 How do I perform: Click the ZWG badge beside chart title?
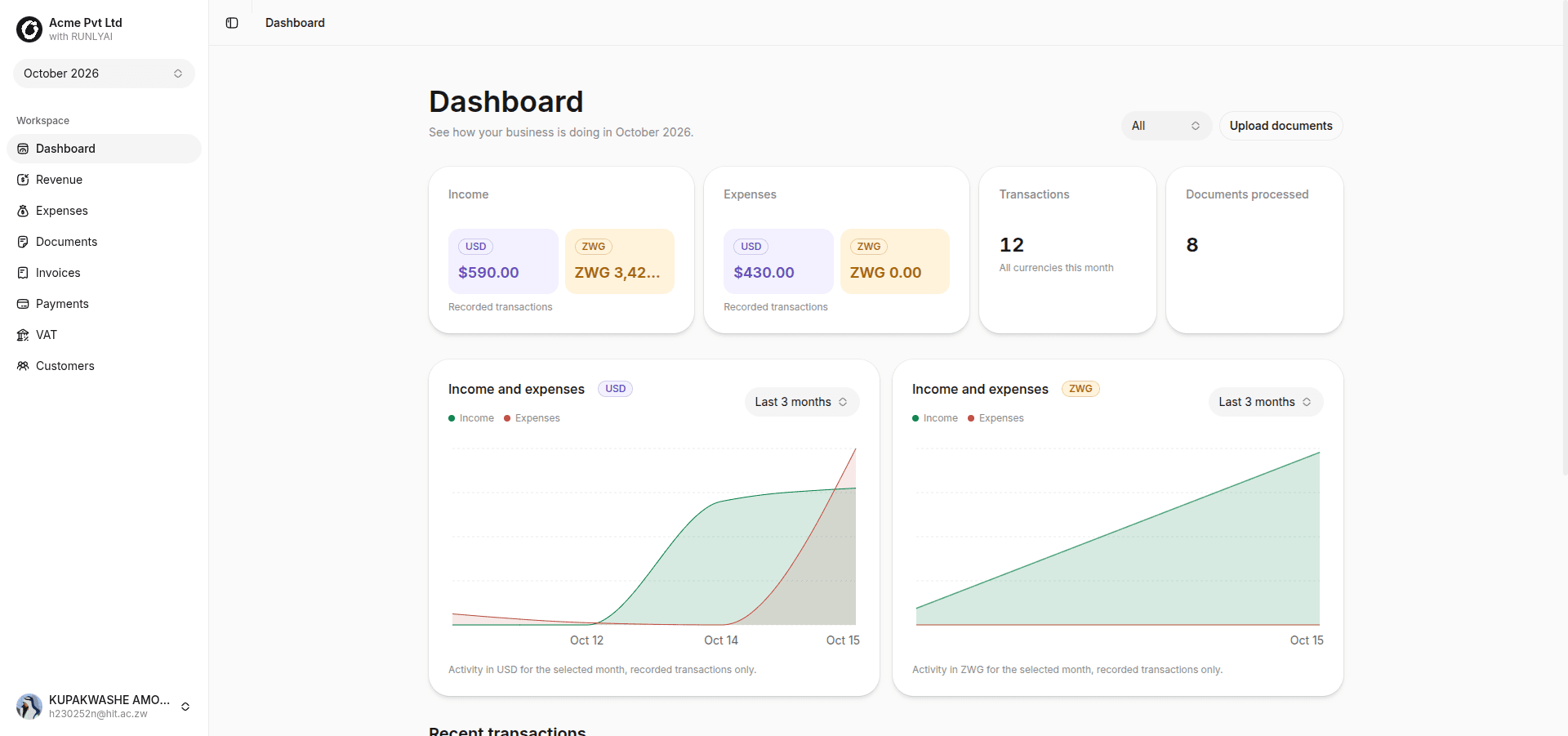pos(1080,389)
